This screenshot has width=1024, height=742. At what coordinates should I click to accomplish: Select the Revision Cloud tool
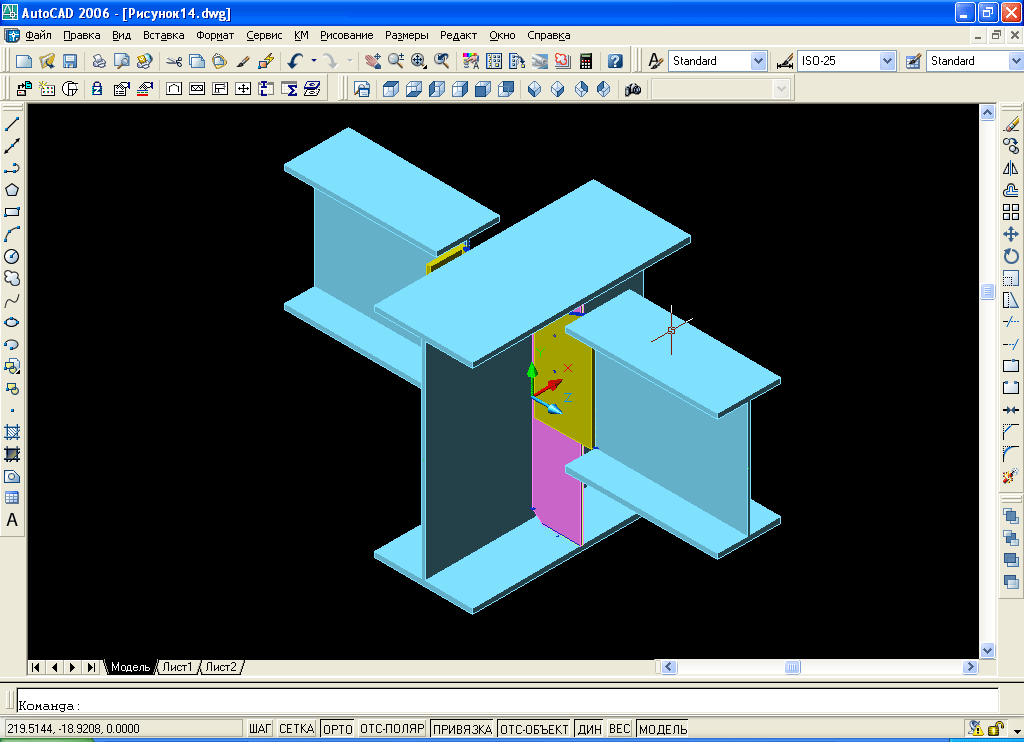coord(12,278)
